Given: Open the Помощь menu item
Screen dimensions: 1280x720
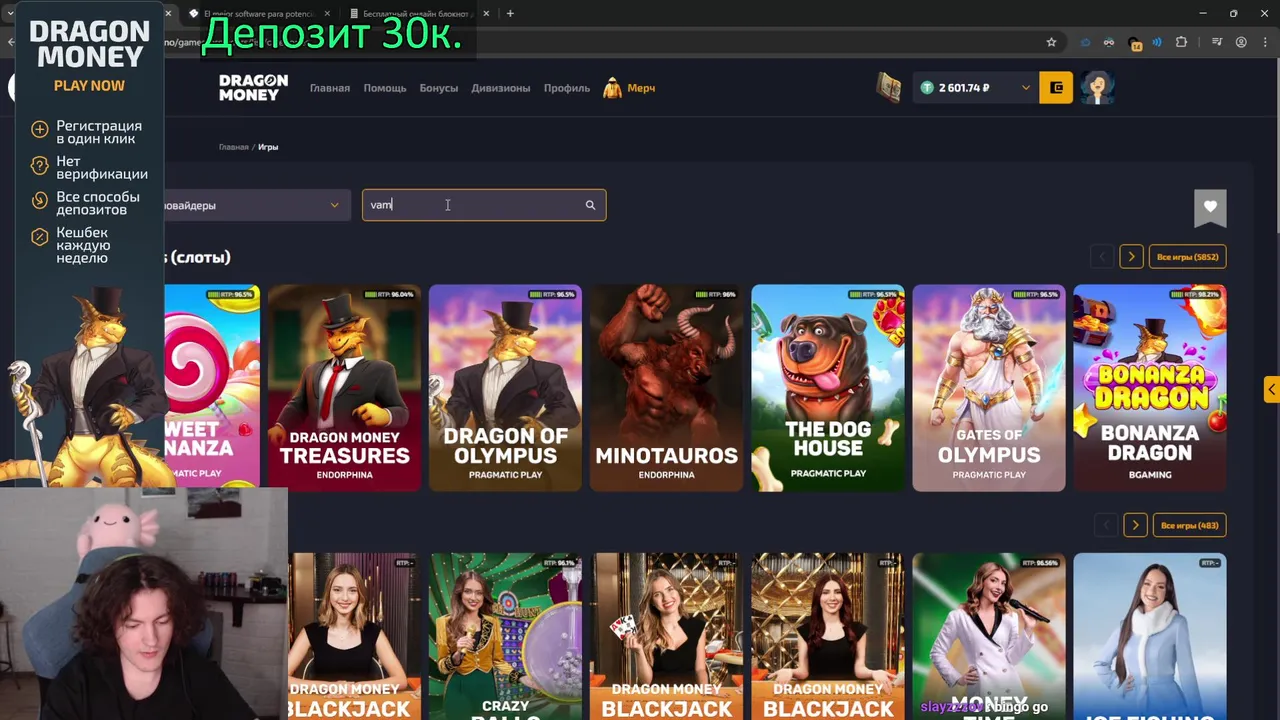Looking at the screenshot, I should click(385, 88).
